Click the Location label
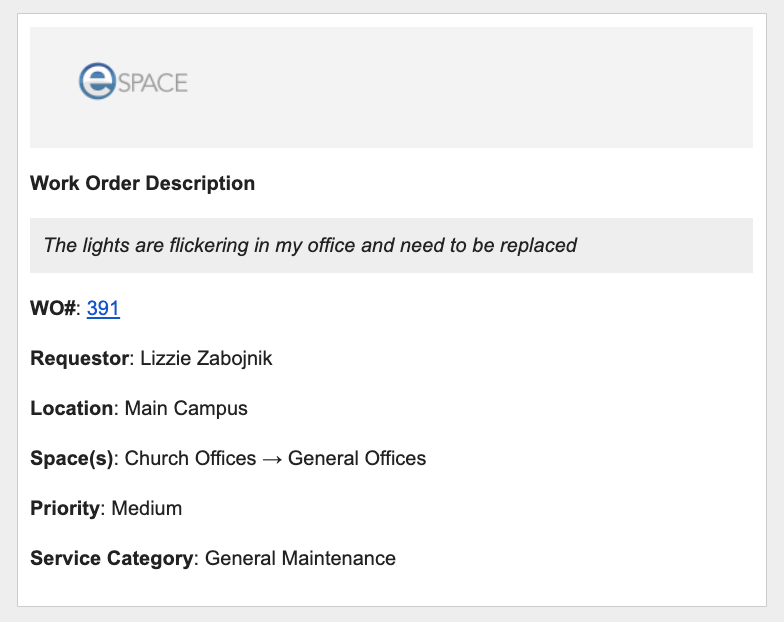784x622 pixels. (x=71, y=408)
